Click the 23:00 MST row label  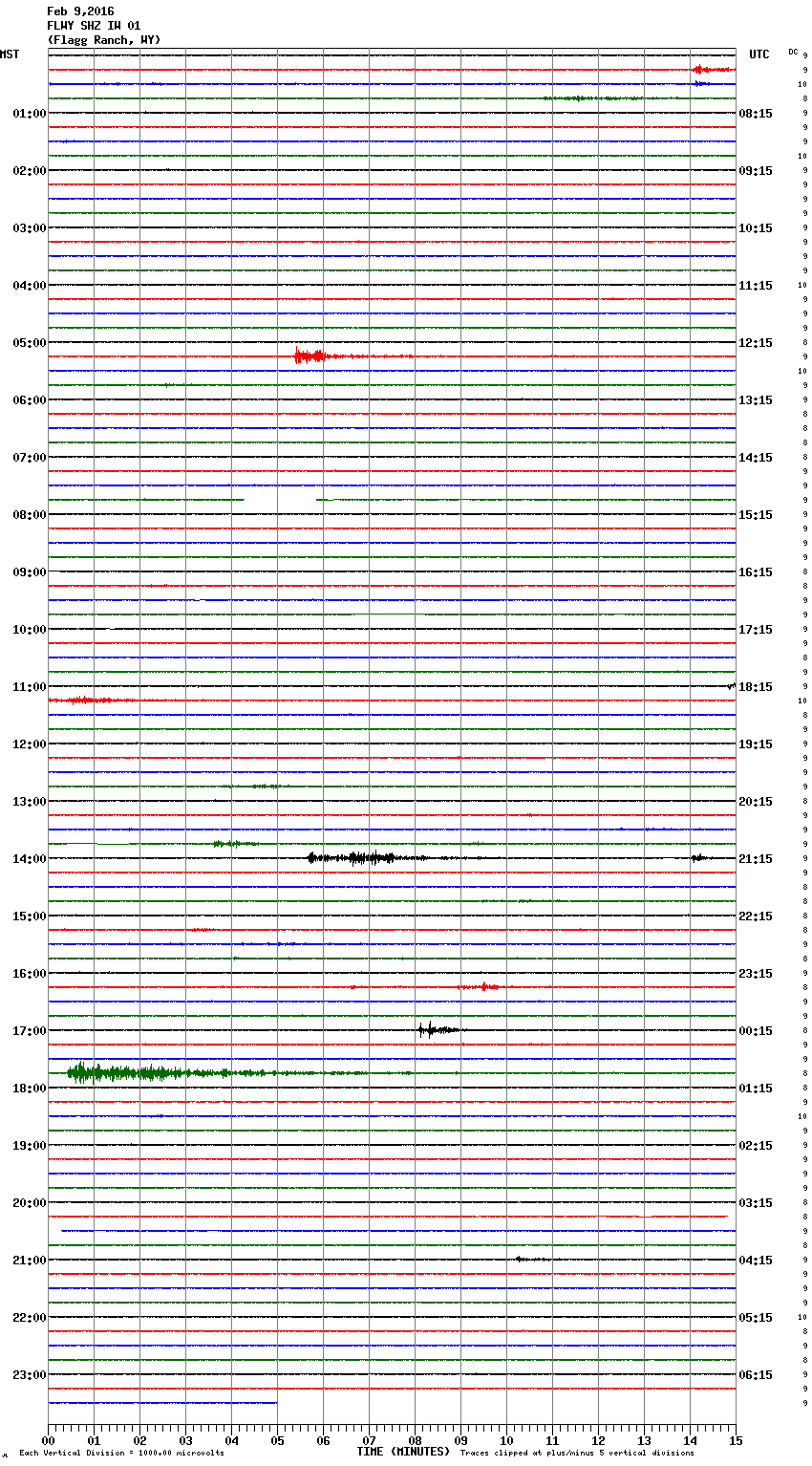point(30,1375)
